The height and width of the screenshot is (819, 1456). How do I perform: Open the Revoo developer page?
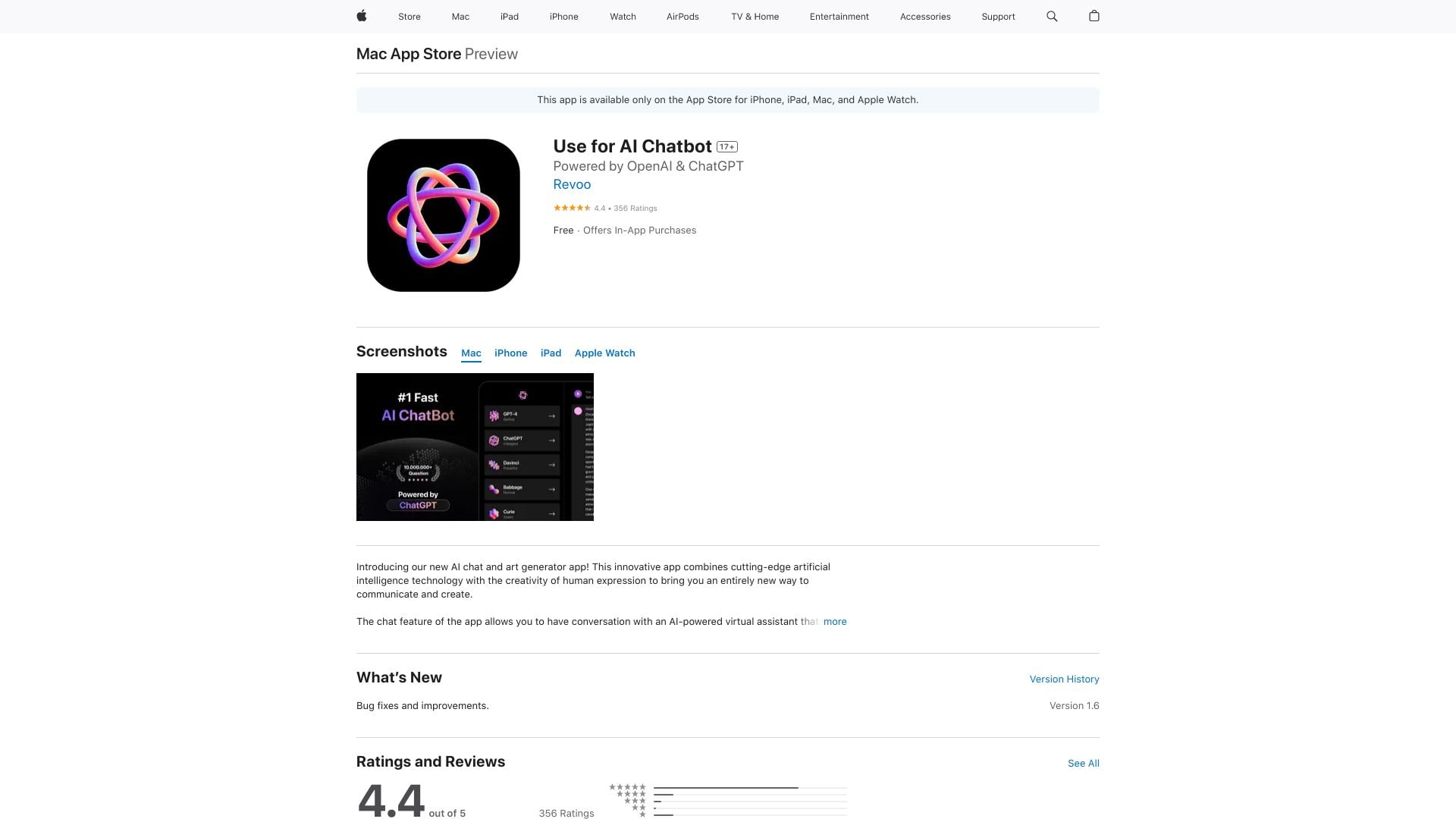pyautogui.click(x=573, y=184)
